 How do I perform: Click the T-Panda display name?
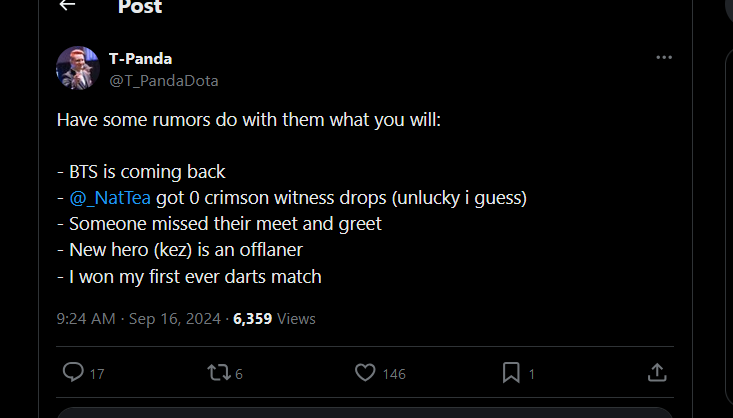click(x=140, y=58)
